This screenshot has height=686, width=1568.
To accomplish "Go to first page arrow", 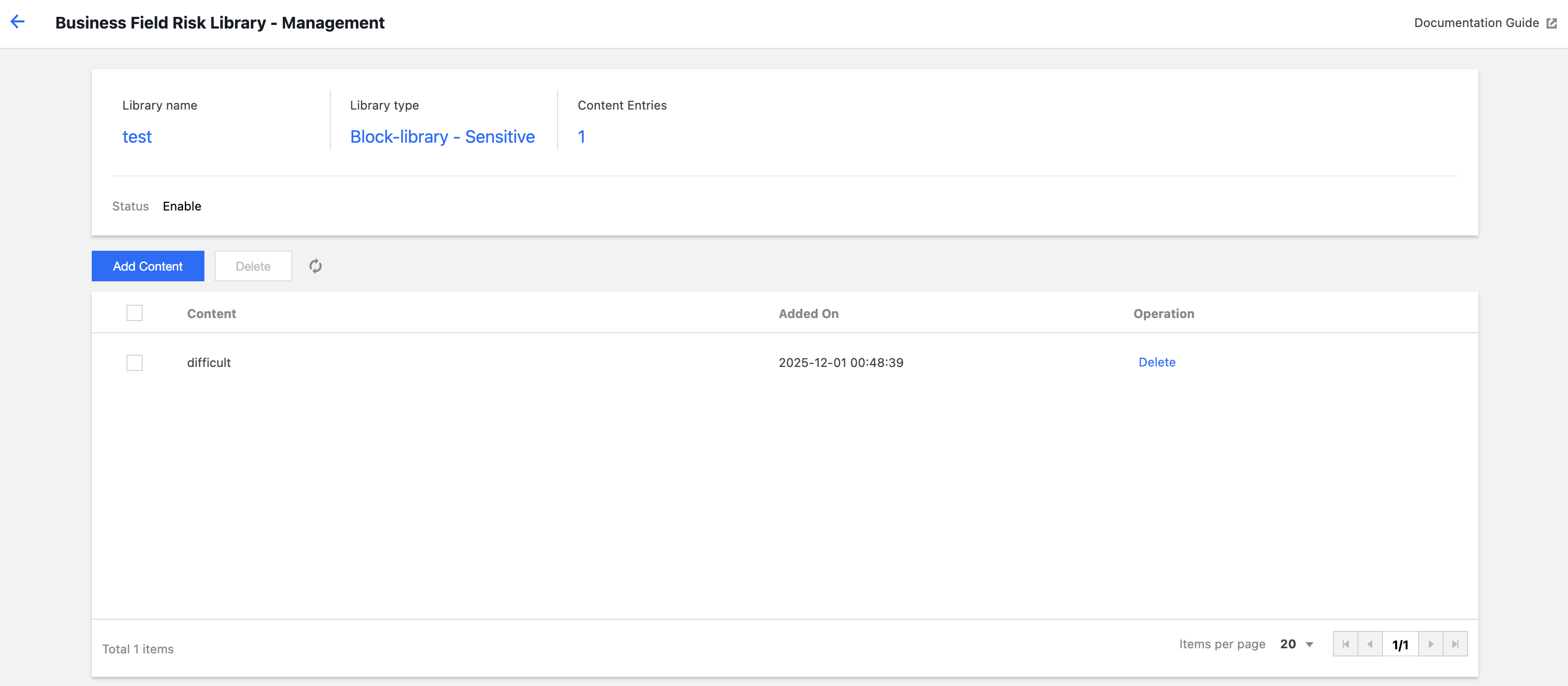I will (1345, 644).
